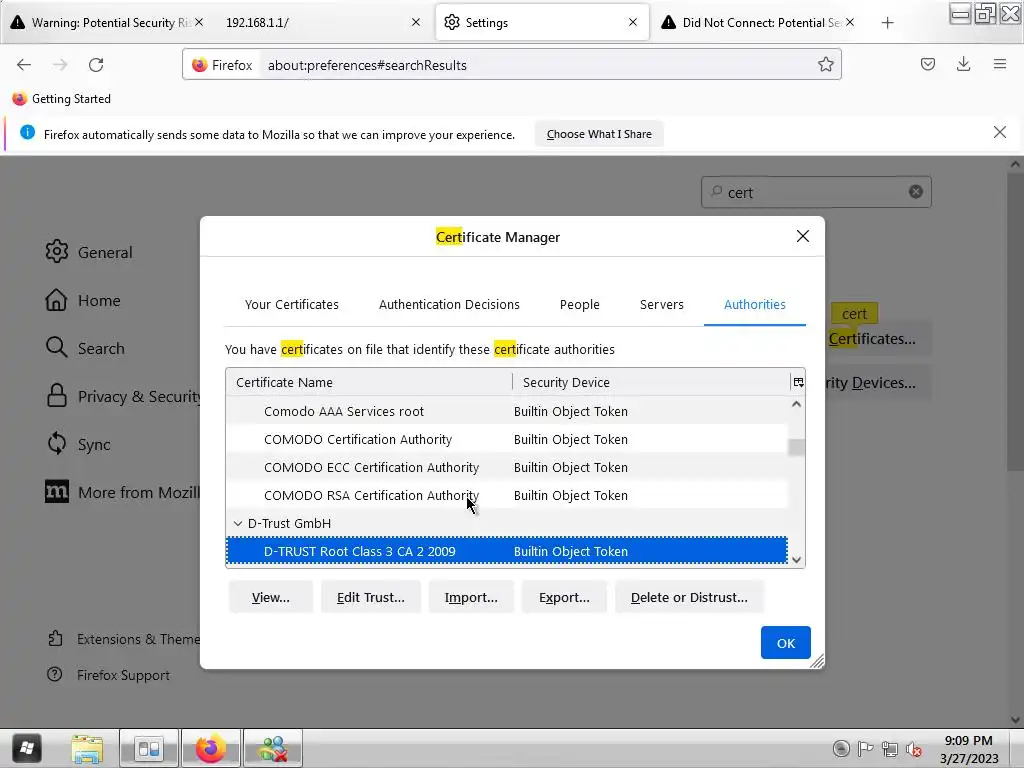The image size is (1024, 768).
Task: Open Windows Explorer from taskbar
Action: click(87, 748)
